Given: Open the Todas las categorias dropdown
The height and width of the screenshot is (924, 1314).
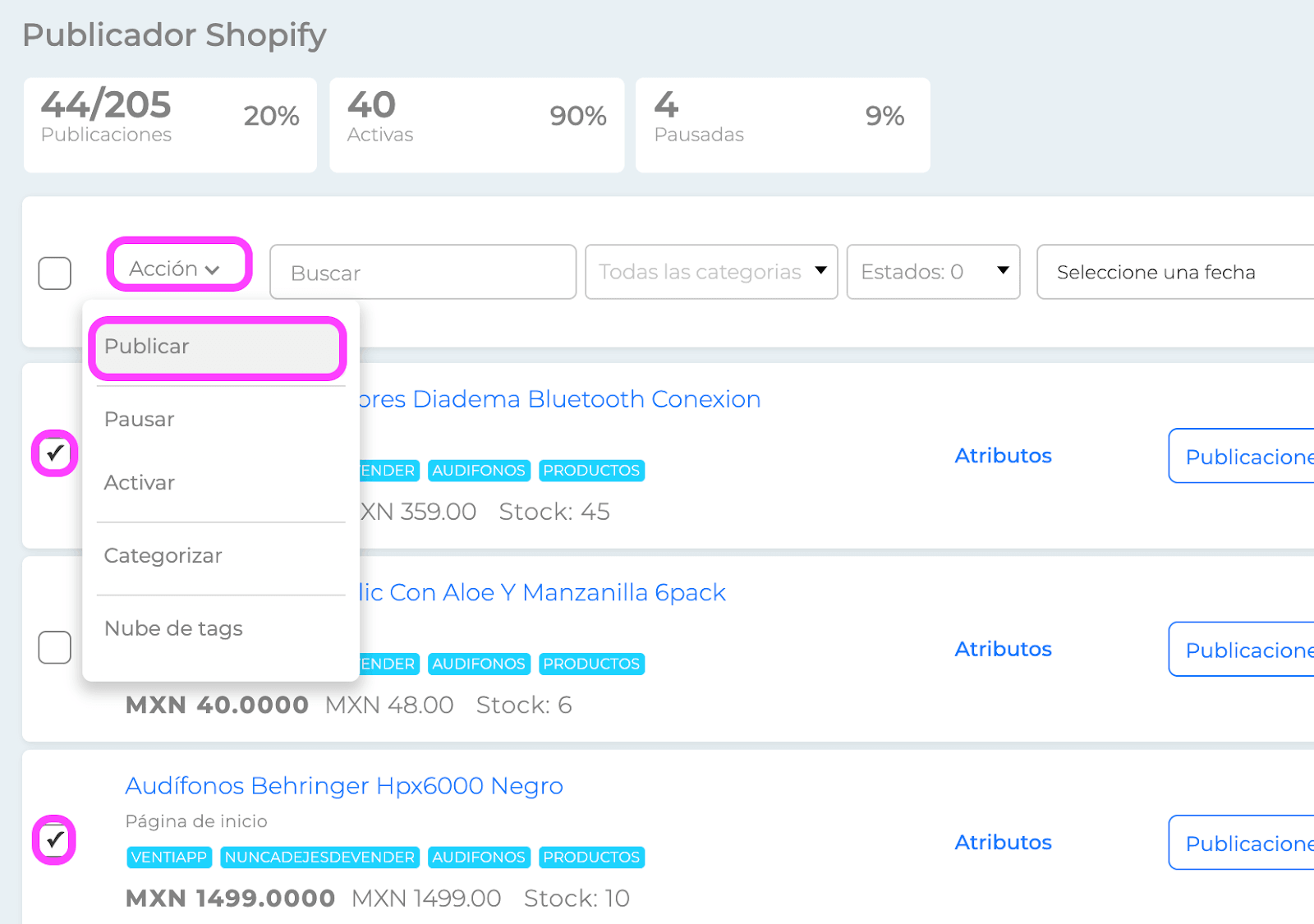Looking at the screenshot, I should [711, 272].
